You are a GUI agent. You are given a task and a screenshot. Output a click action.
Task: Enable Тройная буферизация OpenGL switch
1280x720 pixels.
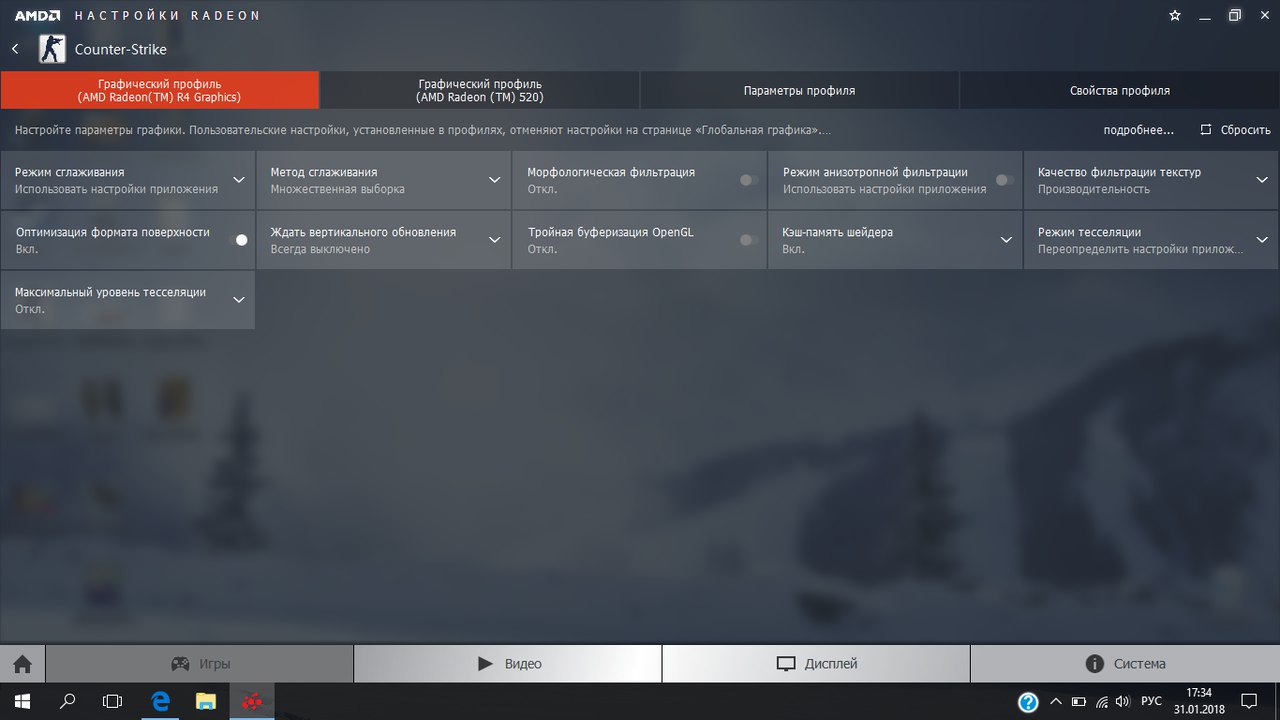coord(748,240)
